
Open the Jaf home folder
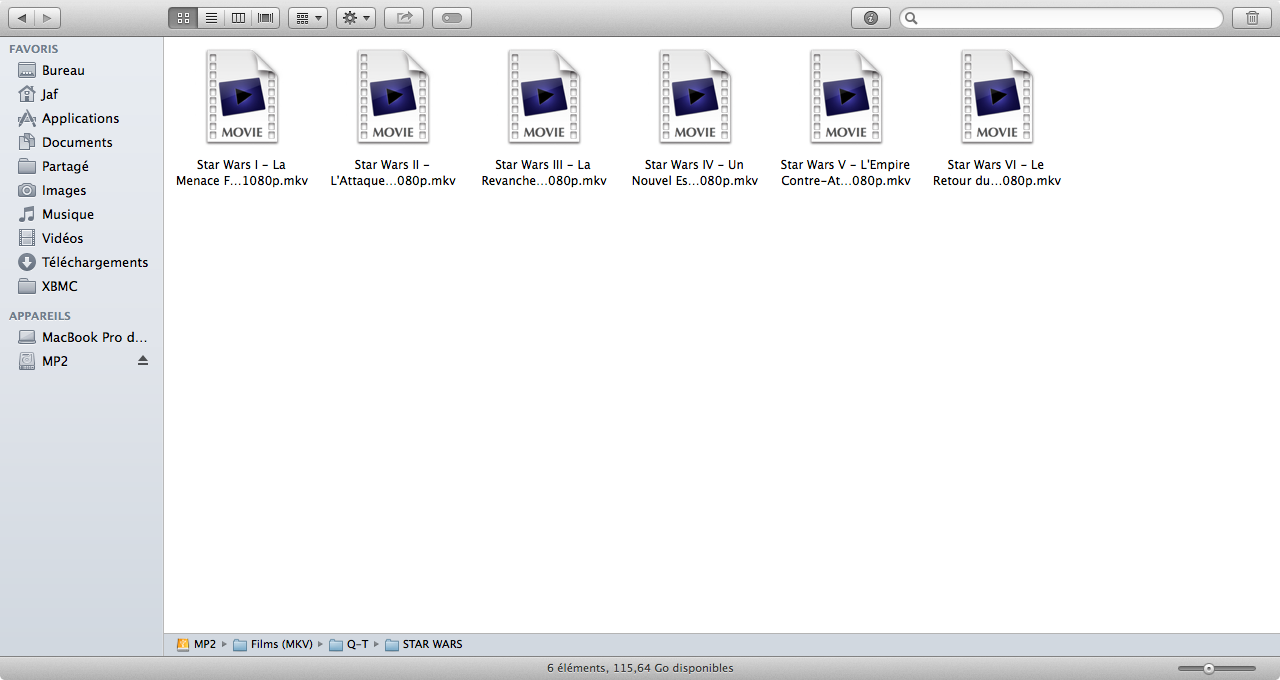coord(81,94)
